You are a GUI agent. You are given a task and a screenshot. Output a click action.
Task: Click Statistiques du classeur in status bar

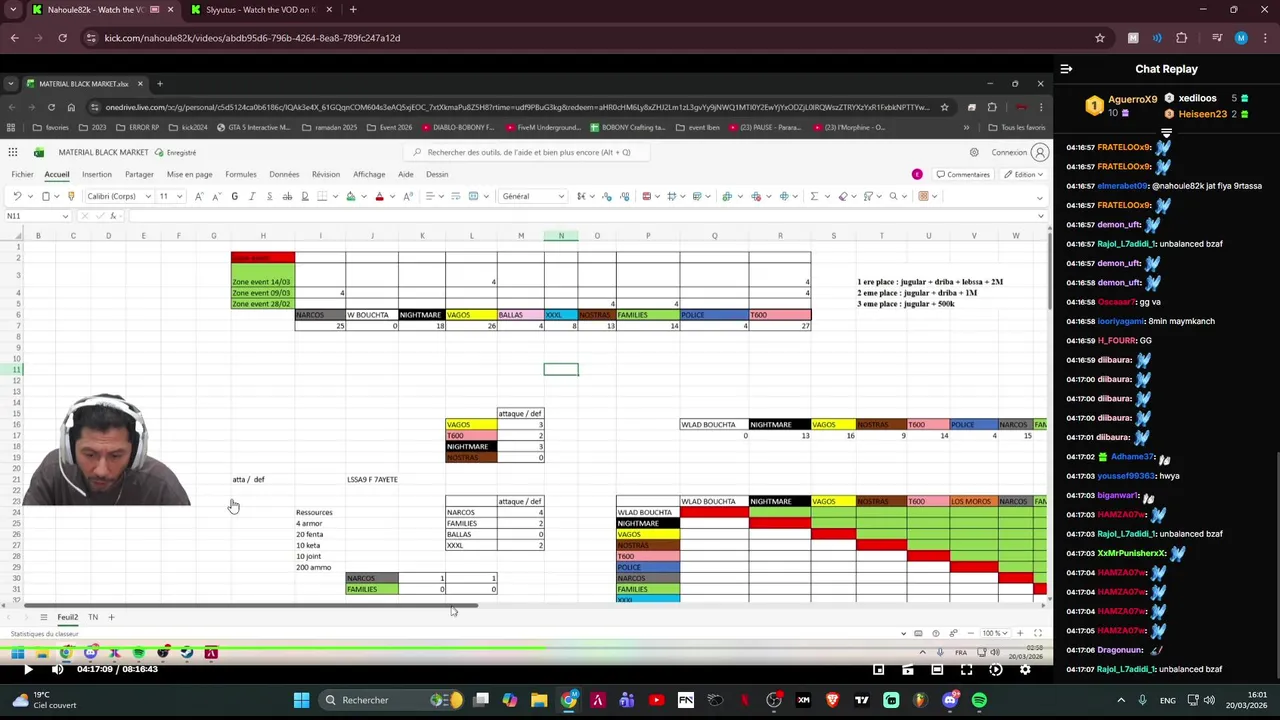44,634
